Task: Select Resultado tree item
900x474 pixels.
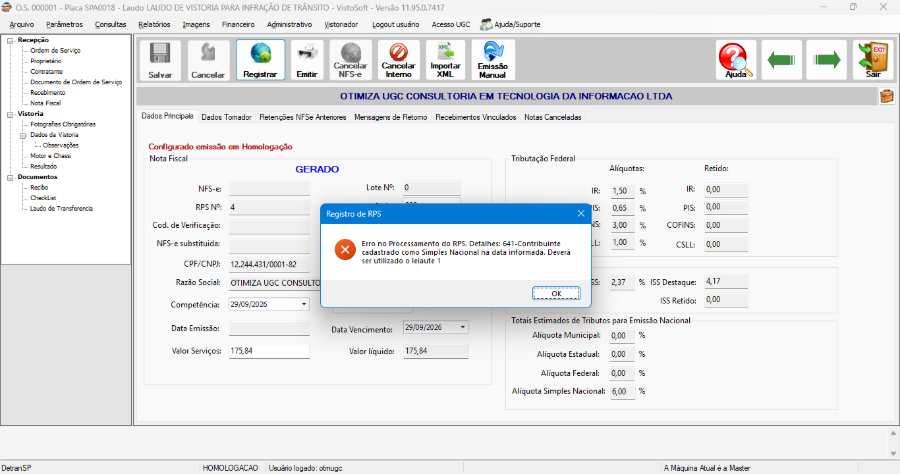Action: click(44, 166)
